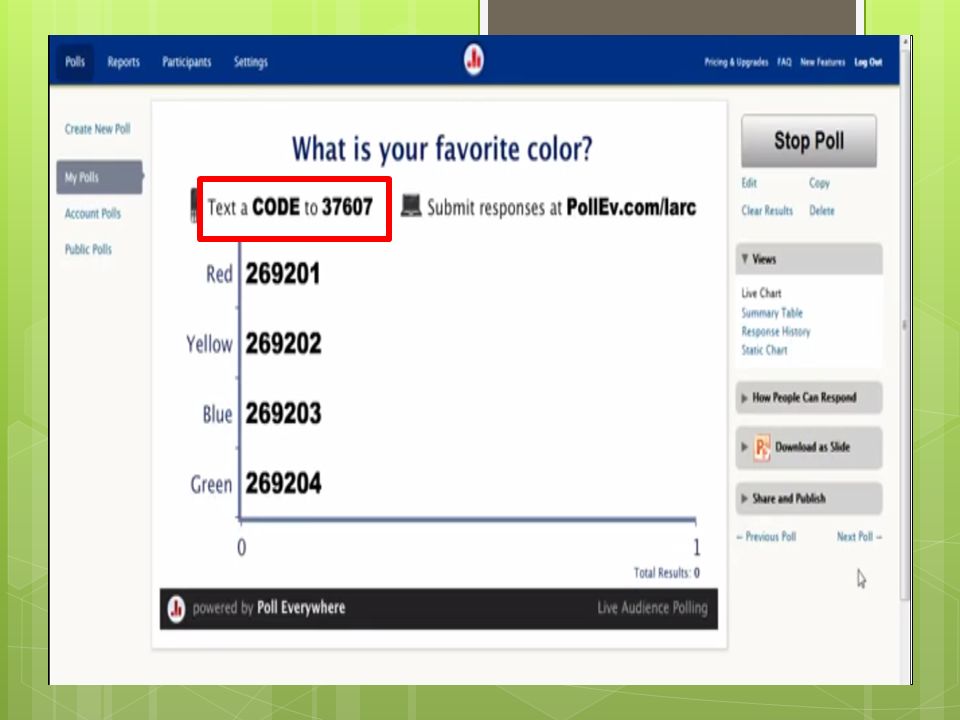Open the Reports tab

[x=124, y=62]
